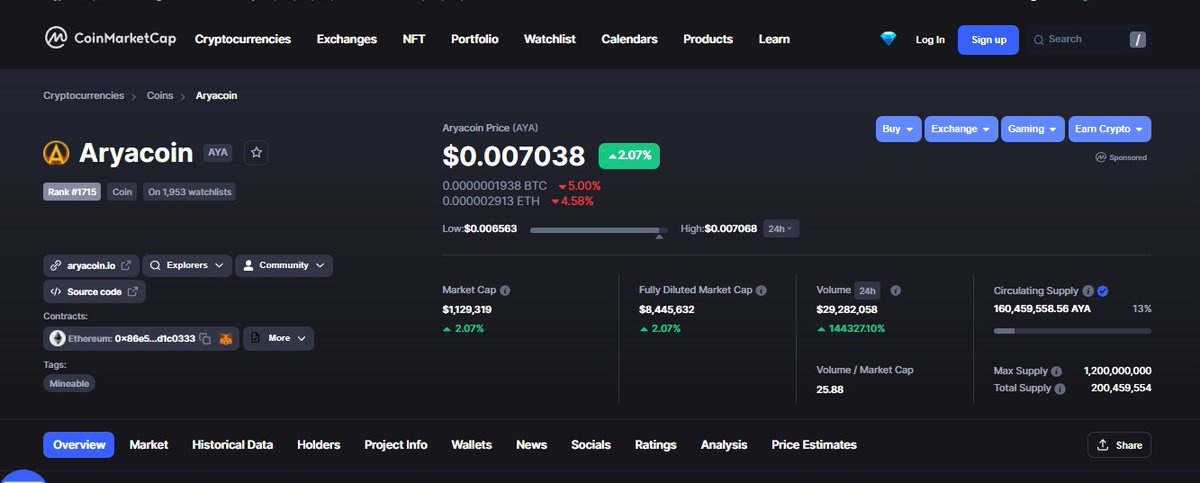
Task: Click the Ethereum chain logo icon
Action: [57, 339]
